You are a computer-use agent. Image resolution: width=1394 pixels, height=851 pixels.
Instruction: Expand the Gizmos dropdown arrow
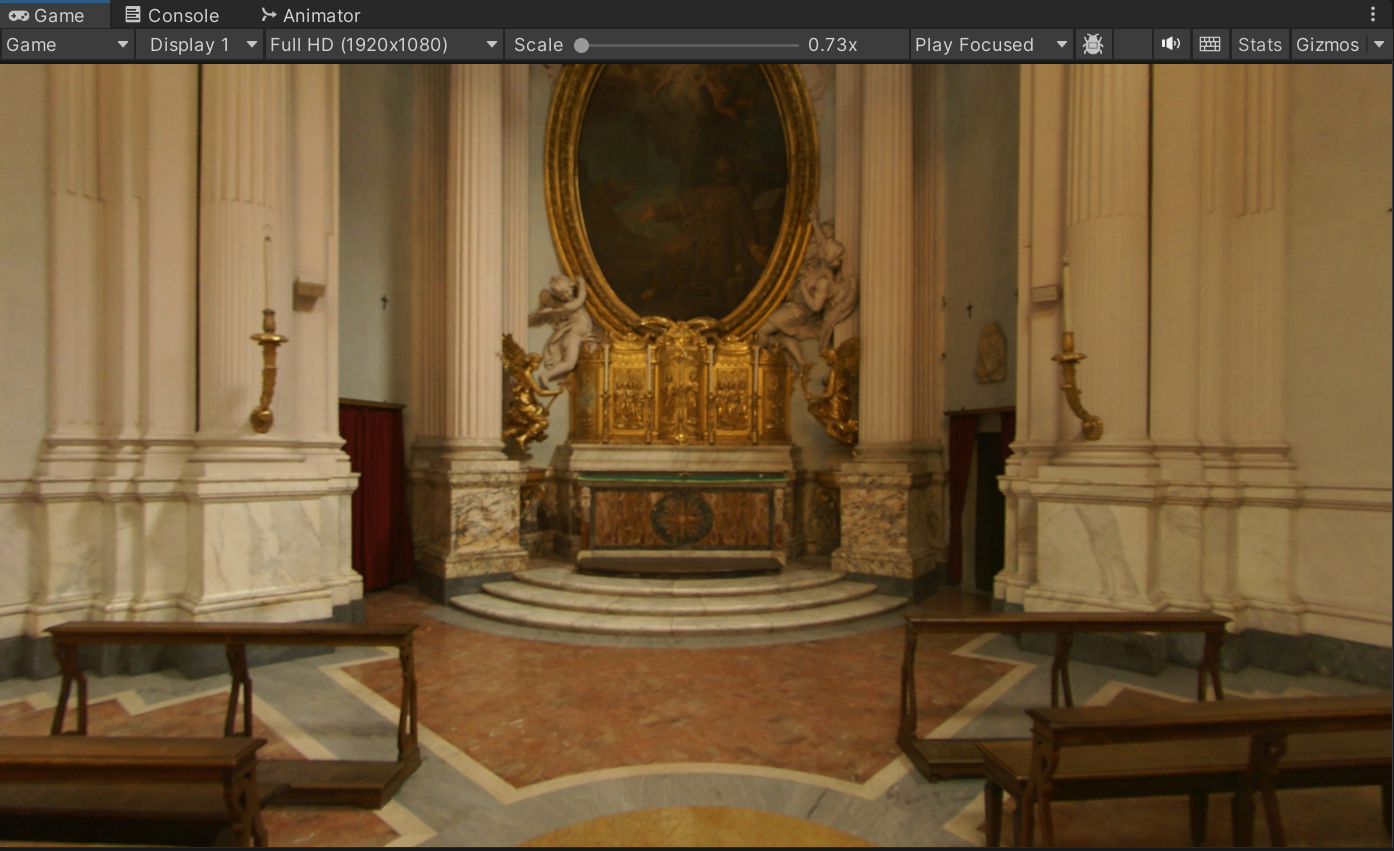coord(1380,45)
